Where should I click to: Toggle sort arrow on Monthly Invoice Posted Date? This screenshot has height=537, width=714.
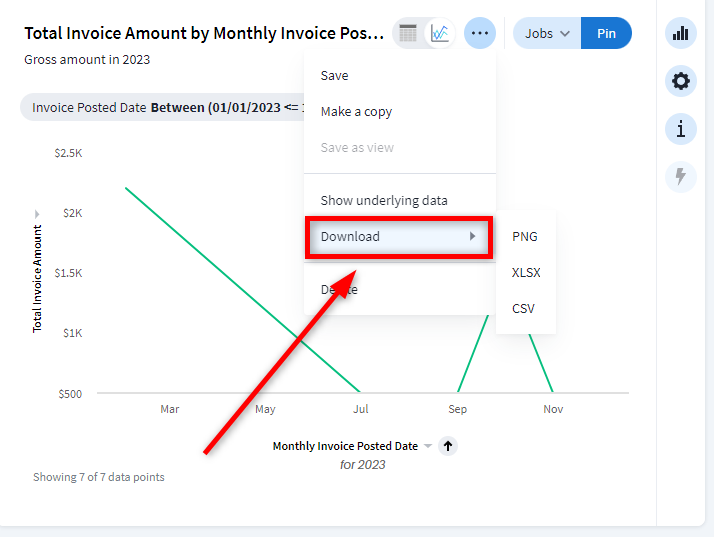(x=448, y=446)
